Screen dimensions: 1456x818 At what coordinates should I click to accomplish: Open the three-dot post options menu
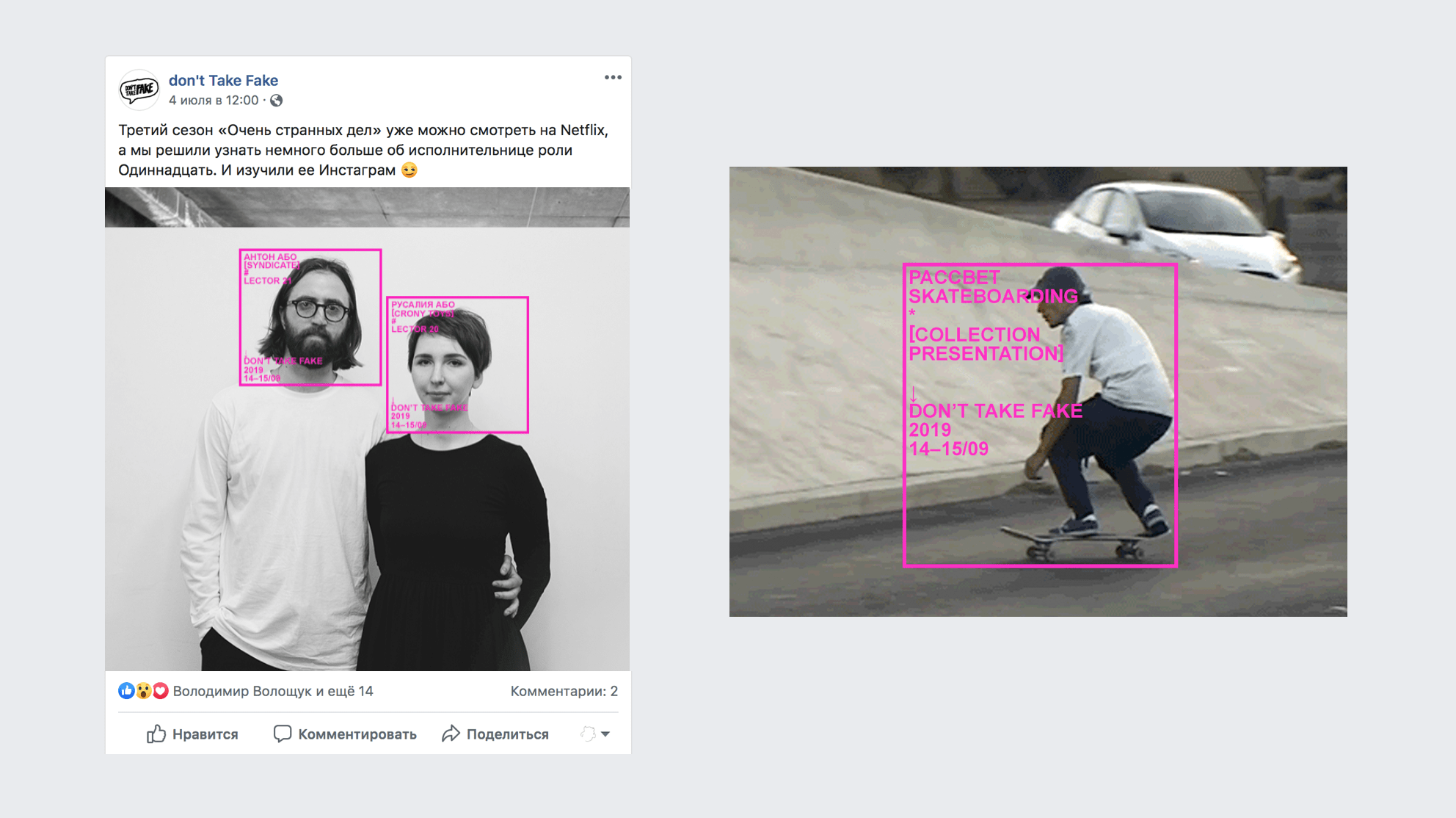(x=613, y=77)
